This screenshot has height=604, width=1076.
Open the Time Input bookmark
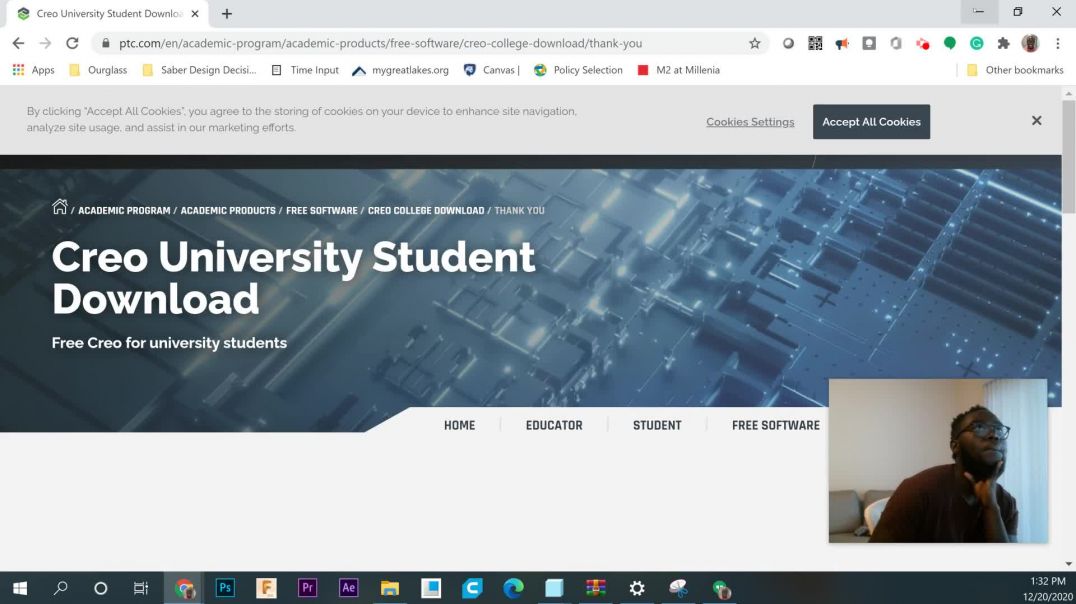[x=305, y=70]
